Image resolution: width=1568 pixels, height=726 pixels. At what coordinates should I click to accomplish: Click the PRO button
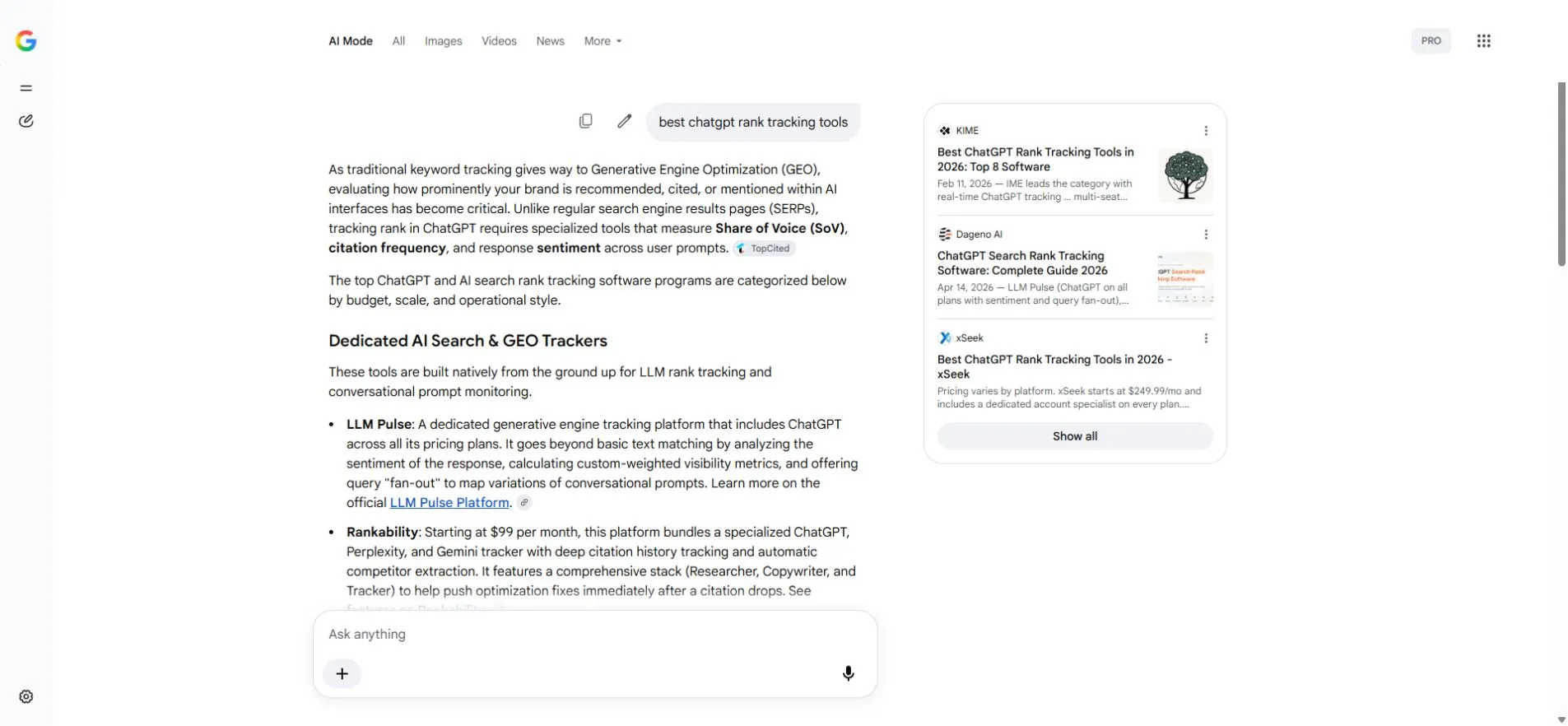[1431, 41]
